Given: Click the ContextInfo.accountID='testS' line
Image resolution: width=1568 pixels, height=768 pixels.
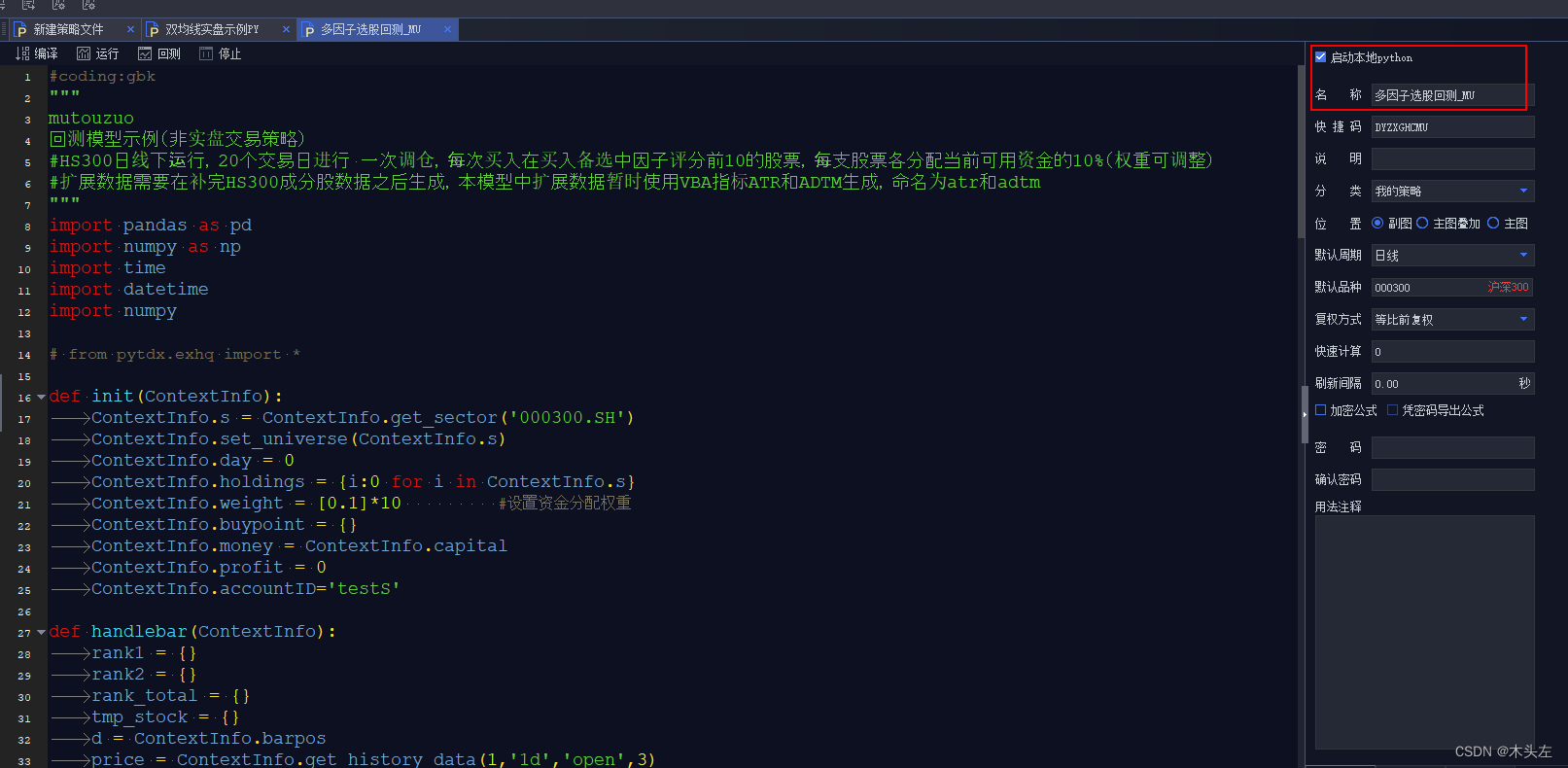Looking at the screenshot, I should click(x=246, y=589).
